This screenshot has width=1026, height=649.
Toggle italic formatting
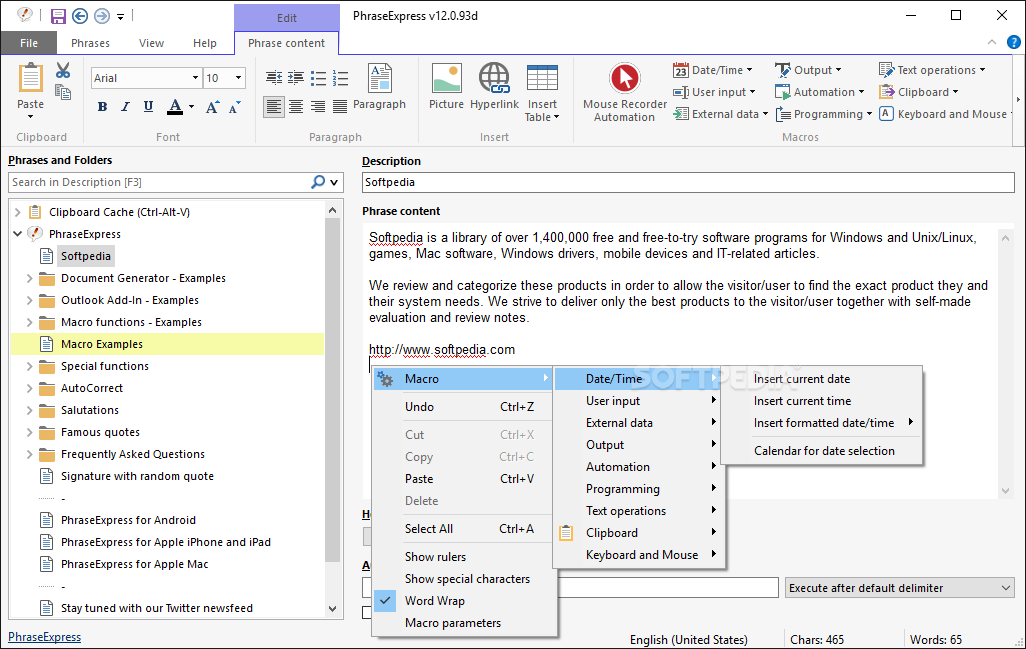click(125, 107)
